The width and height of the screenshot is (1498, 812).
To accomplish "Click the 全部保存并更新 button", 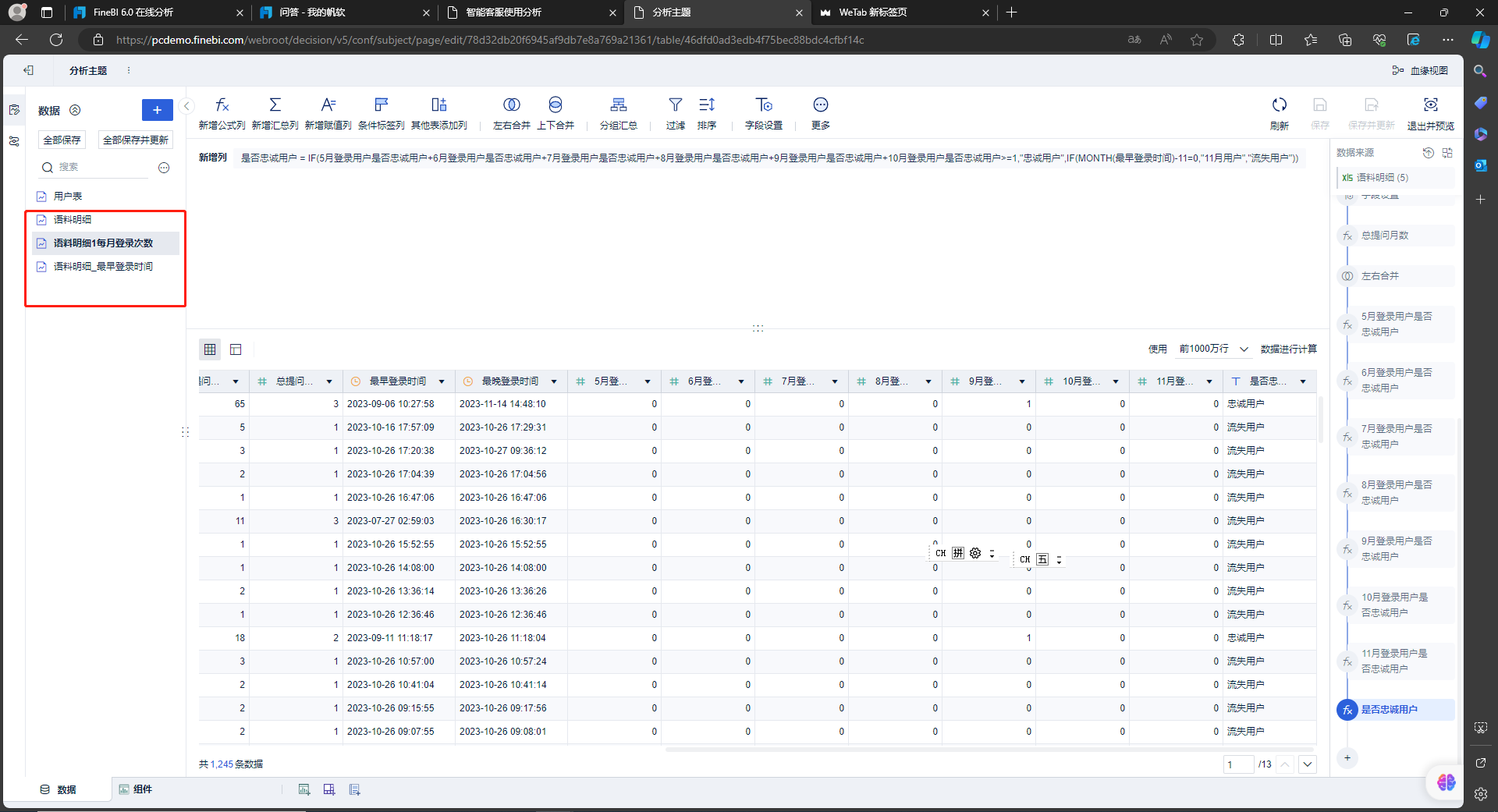I will point(136,140).
